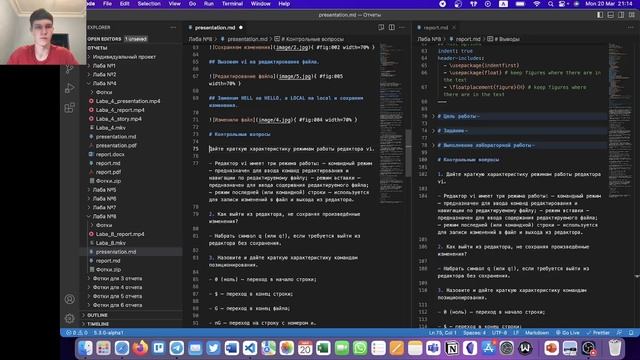The height and width of the screenshot is (360, 640).
Task: Unfold the Цель работы heading in report.md
Action: 433,116
